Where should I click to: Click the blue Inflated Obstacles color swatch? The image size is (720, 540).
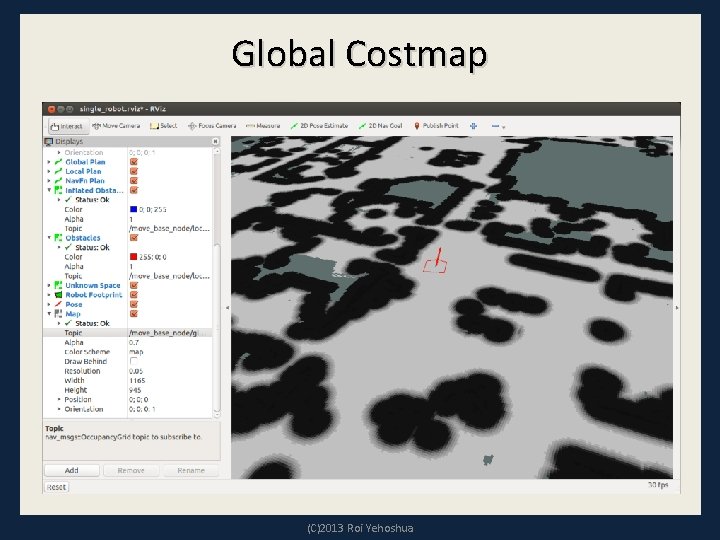point(134,209)
